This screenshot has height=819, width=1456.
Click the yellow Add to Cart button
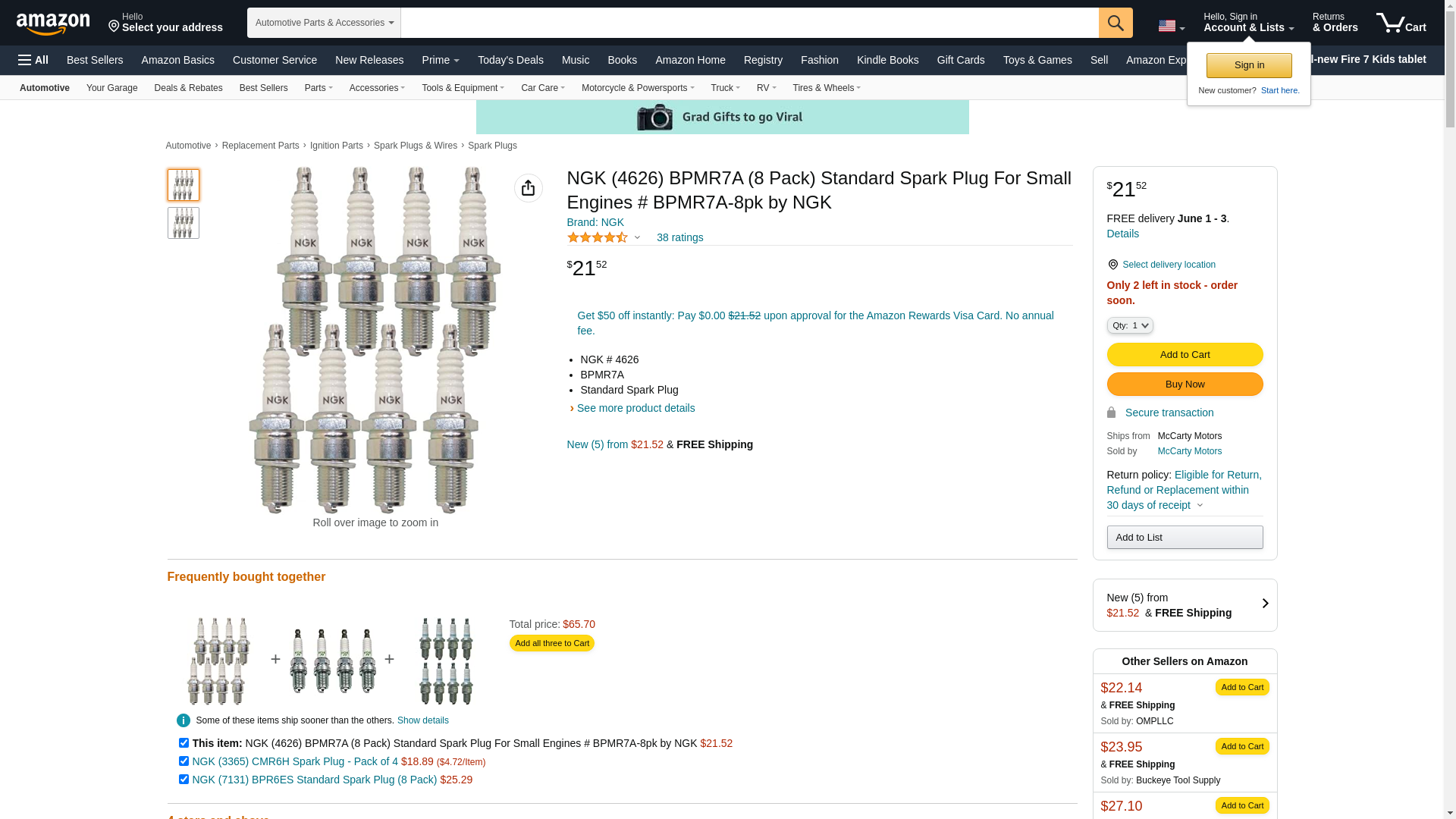pos(1185,355)
